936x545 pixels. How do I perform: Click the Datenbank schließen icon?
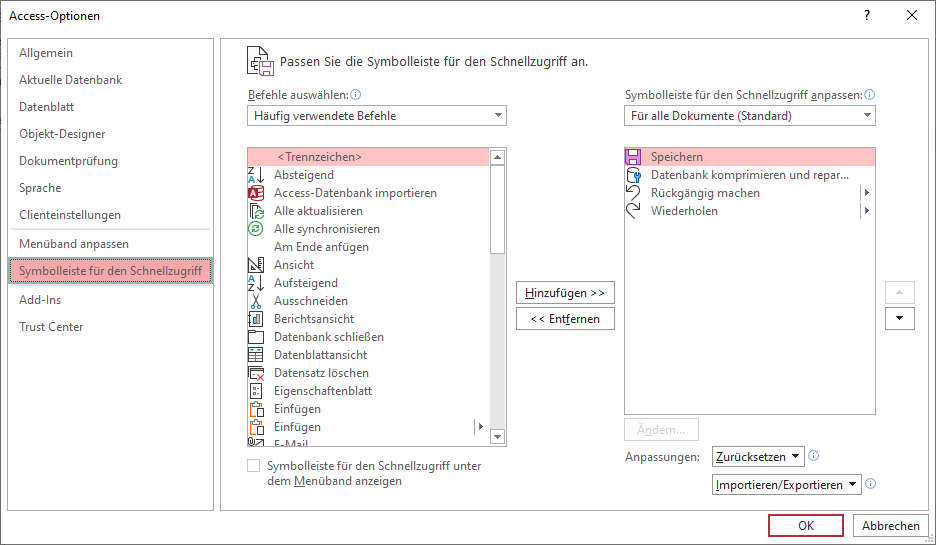(x=255, y=337)
